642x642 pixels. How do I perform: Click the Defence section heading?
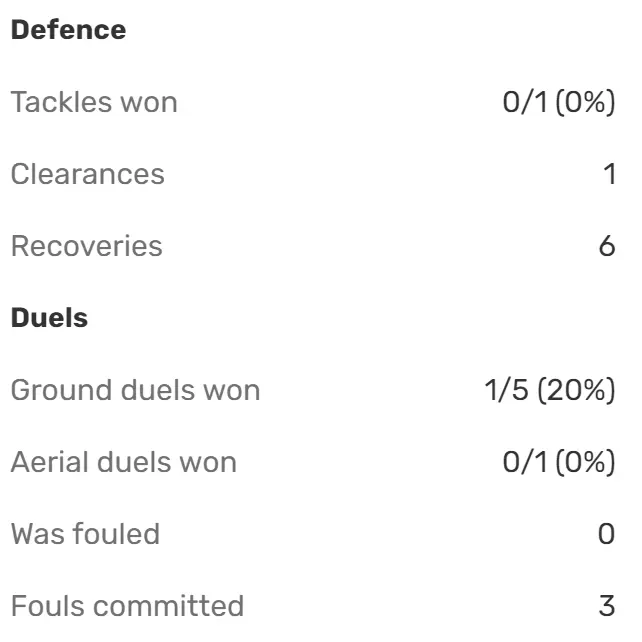coord(68,30)
